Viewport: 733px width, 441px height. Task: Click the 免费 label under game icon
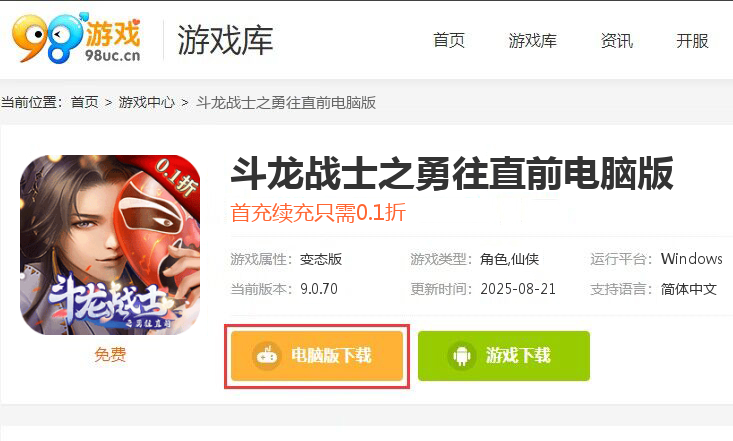[x=110, y=354]
